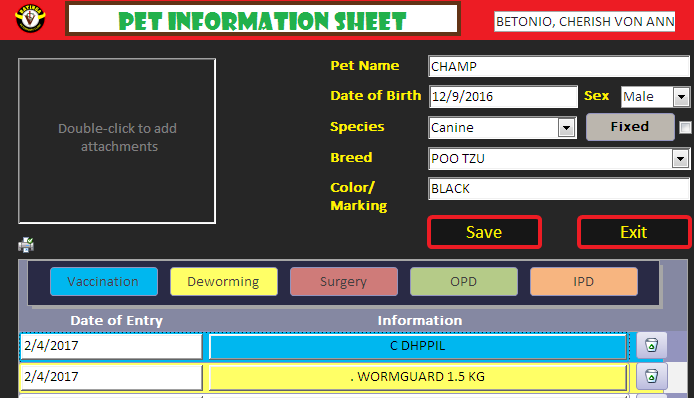Click the Save button

coord(484,232)
